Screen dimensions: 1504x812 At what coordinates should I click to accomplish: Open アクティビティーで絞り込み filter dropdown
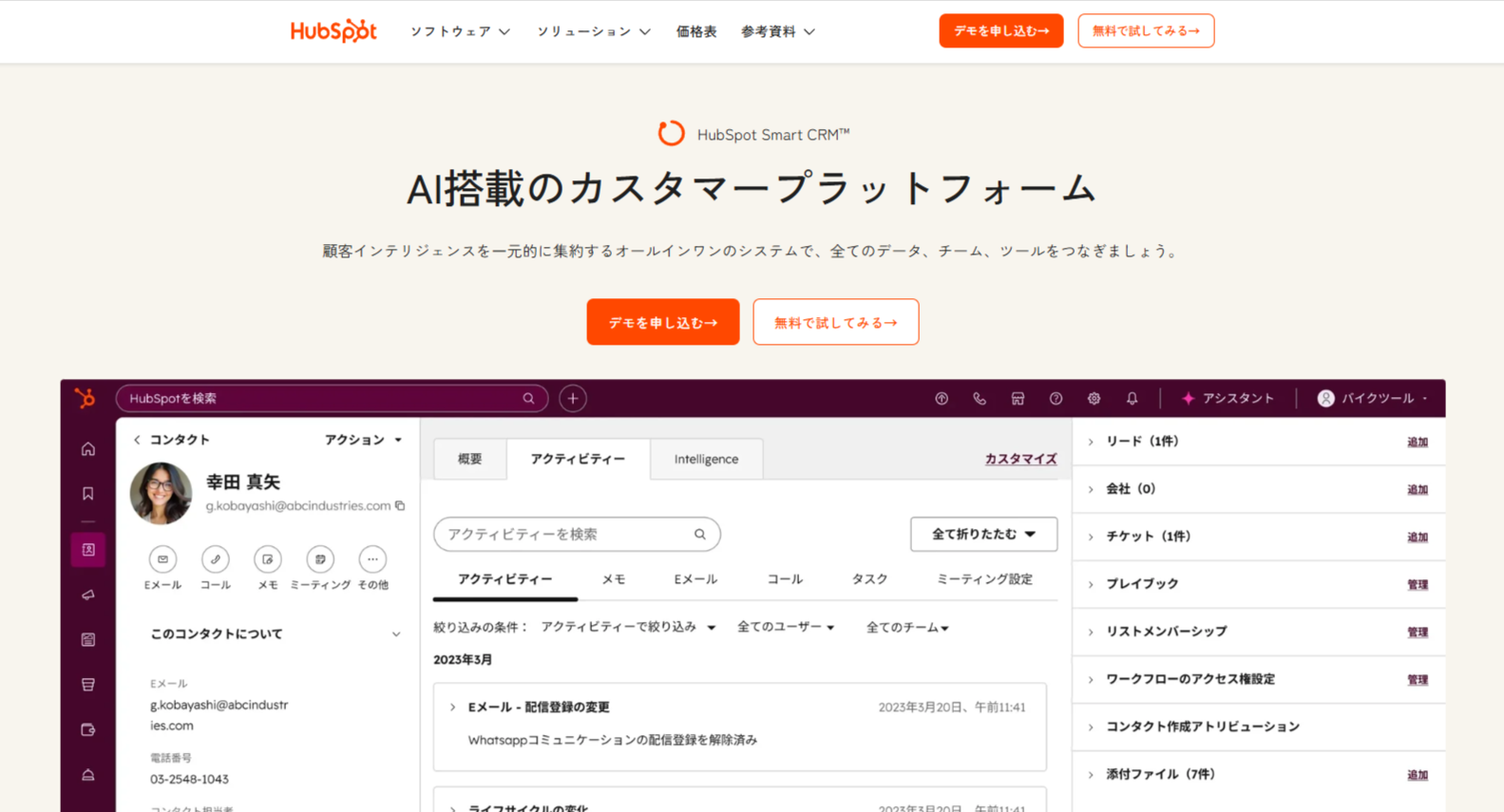(x=628, y=627)
